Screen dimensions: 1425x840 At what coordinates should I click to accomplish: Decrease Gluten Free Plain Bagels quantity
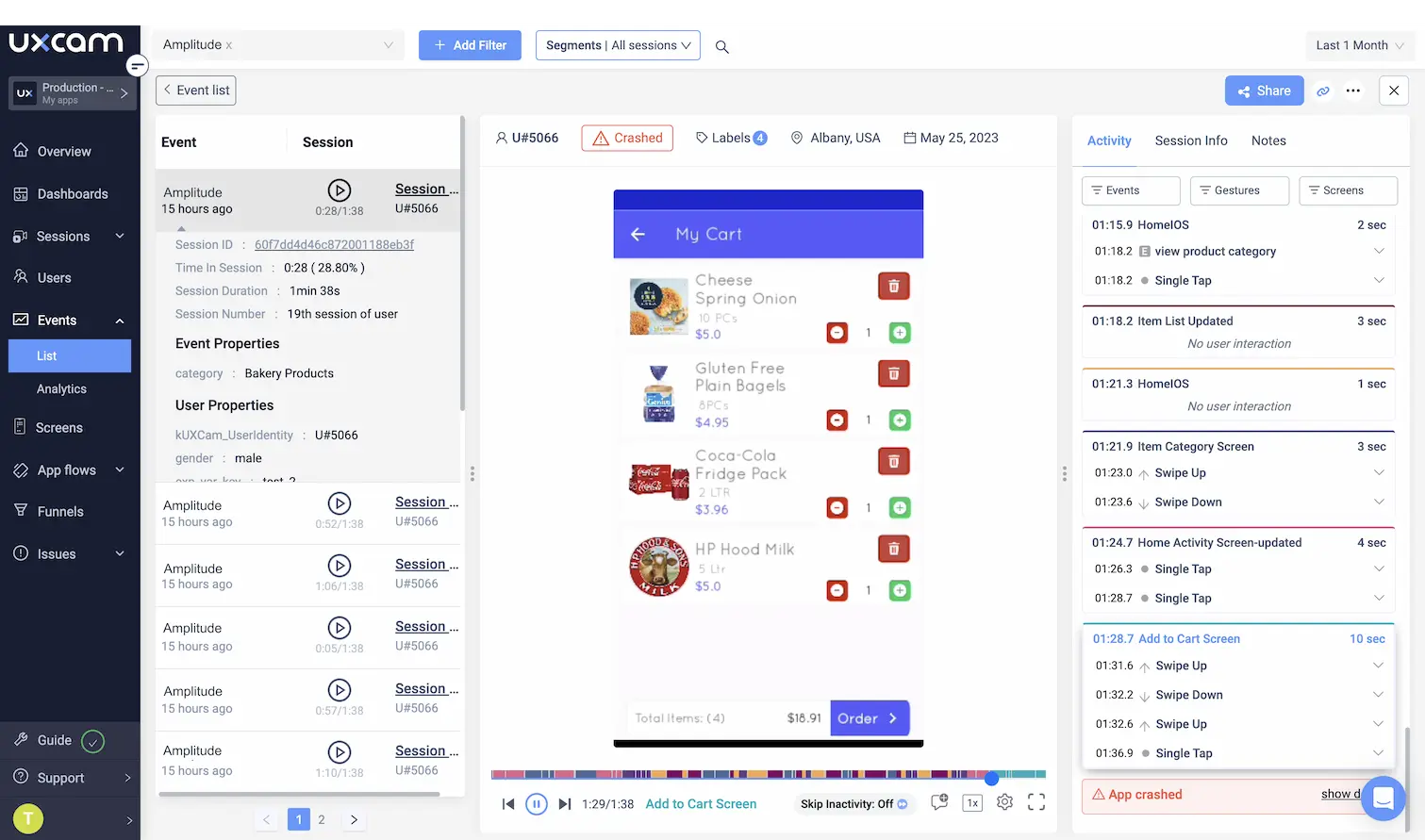tap(837, 420)
